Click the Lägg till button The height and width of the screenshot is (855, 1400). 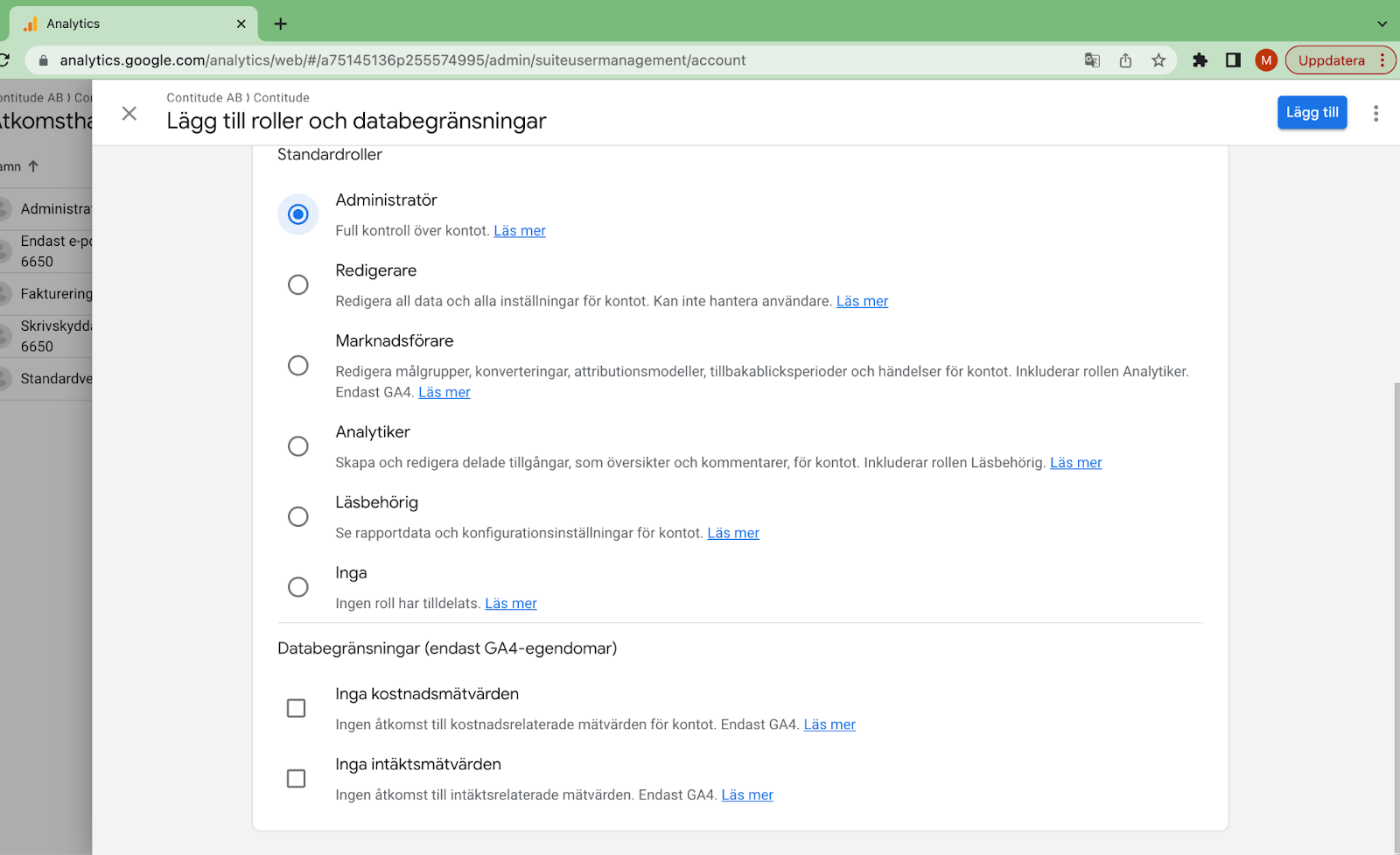click(1312, 113)
